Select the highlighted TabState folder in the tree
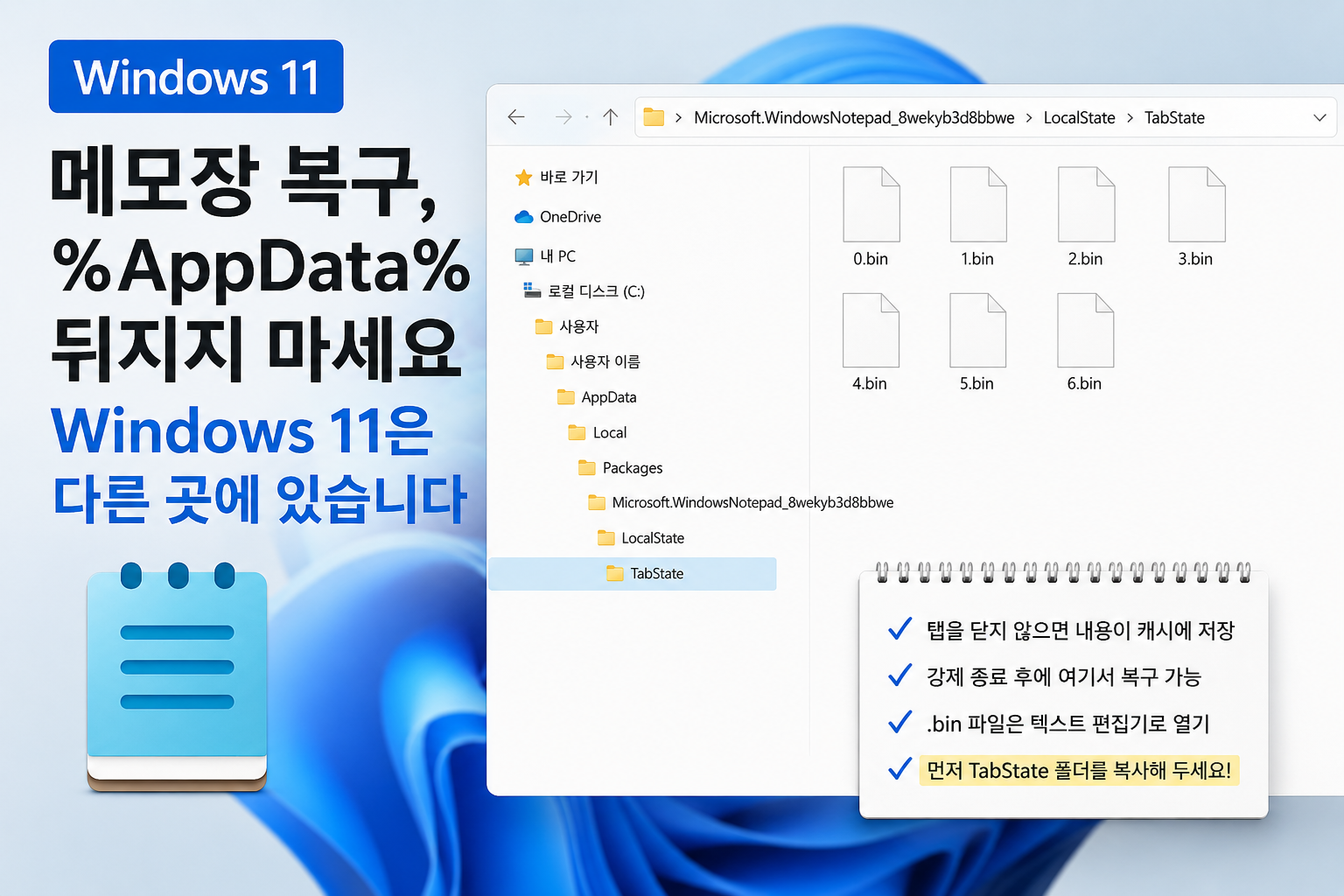 (x=632, y=574)
